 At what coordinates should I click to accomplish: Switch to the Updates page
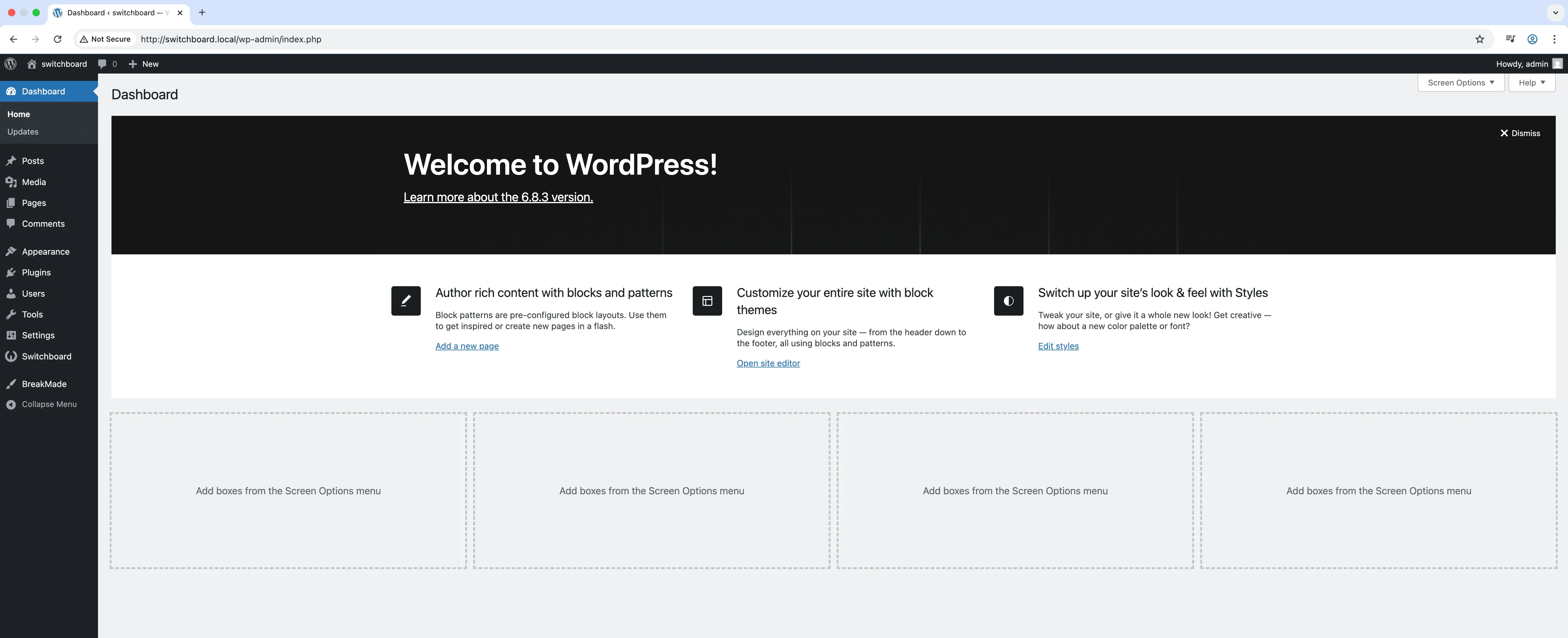(23, 131)
